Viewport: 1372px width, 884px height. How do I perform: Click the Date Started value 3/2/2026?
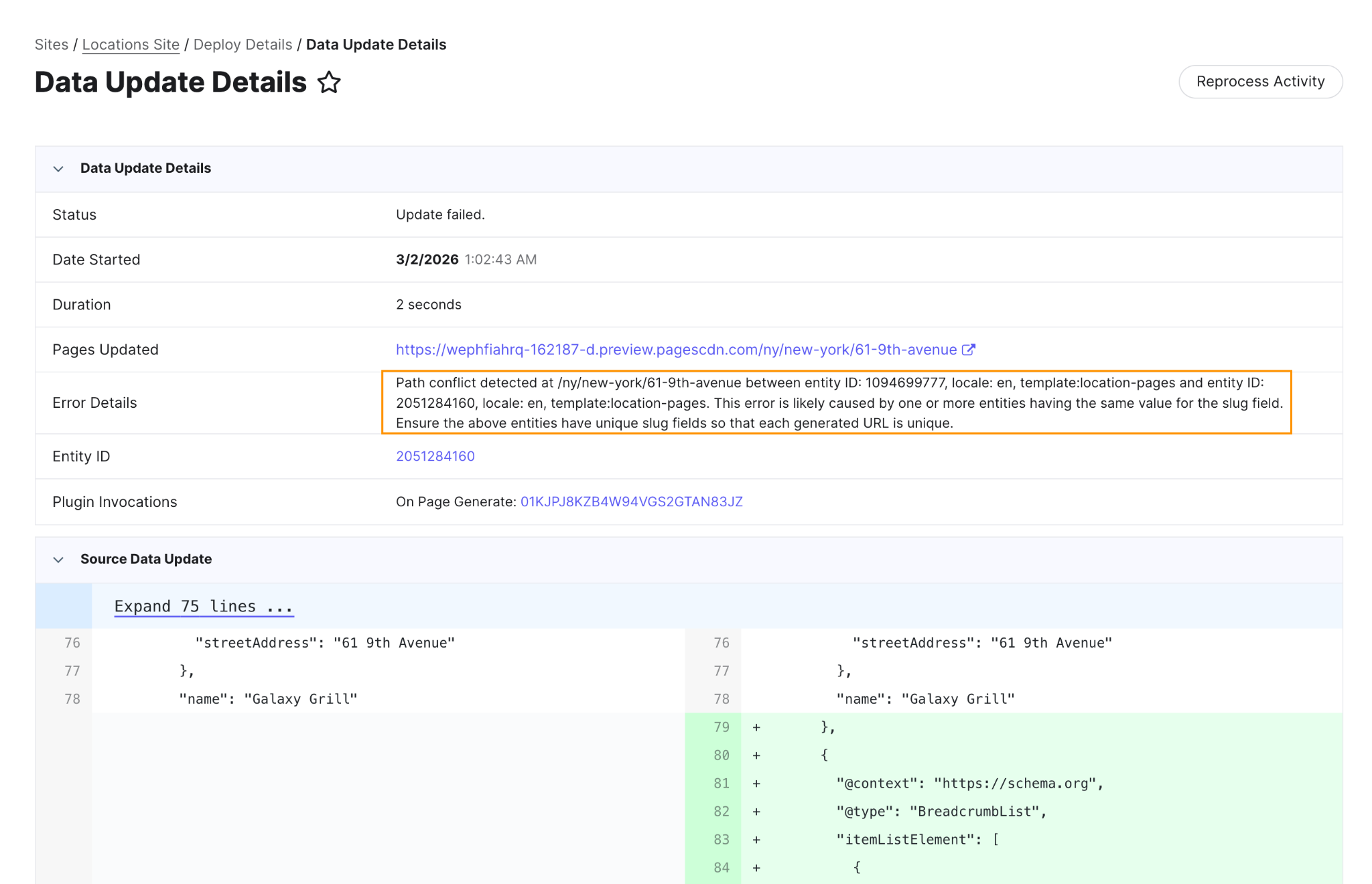[x=427, y=260]
